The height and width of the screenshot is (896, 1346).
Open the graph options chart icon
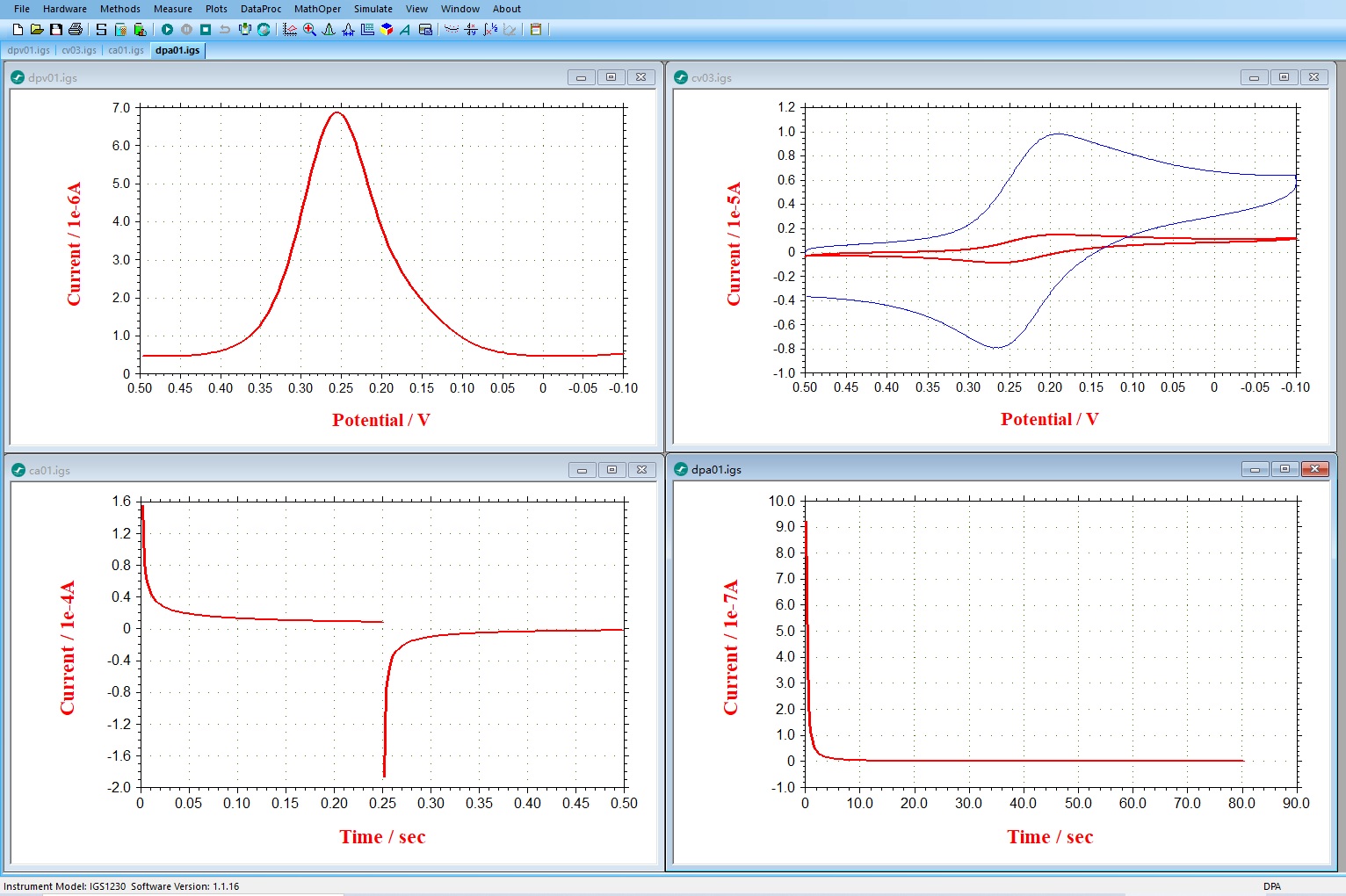coord(290,29)
